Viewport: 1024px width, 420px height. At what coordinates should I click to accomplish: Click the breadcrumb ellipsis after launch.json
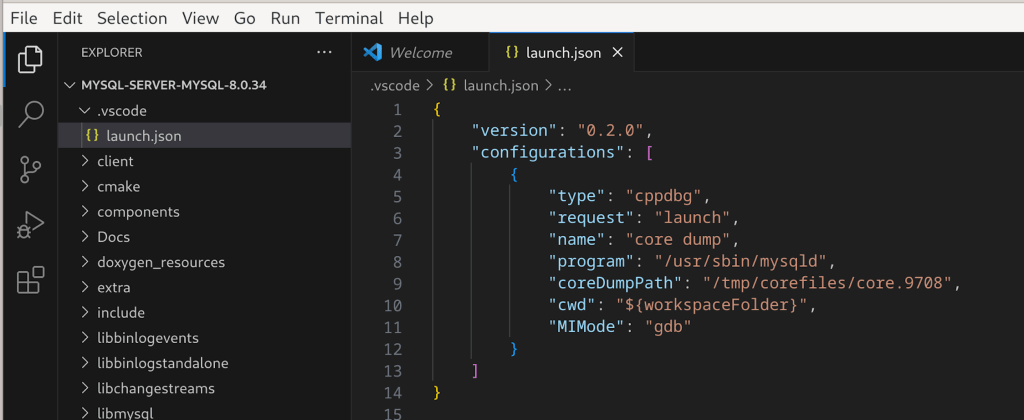click(x=564, y=86)
